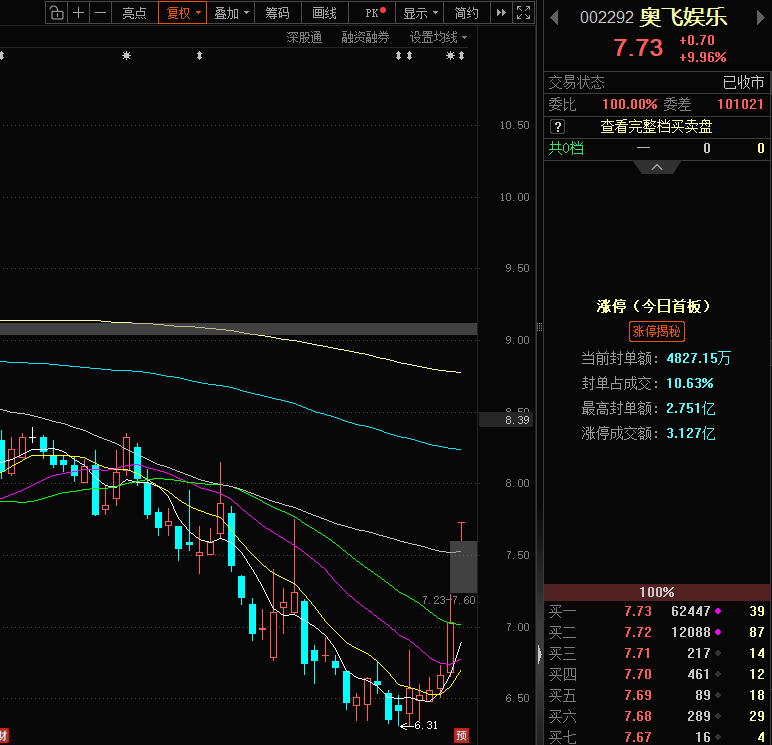Click the PK comparison button
Screen dimensions: 772x745
(x=372, y=13)
